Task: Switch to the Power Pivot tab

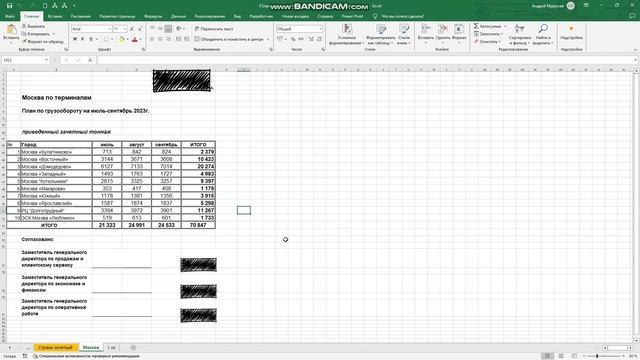Action: click(x=352, y=16)
